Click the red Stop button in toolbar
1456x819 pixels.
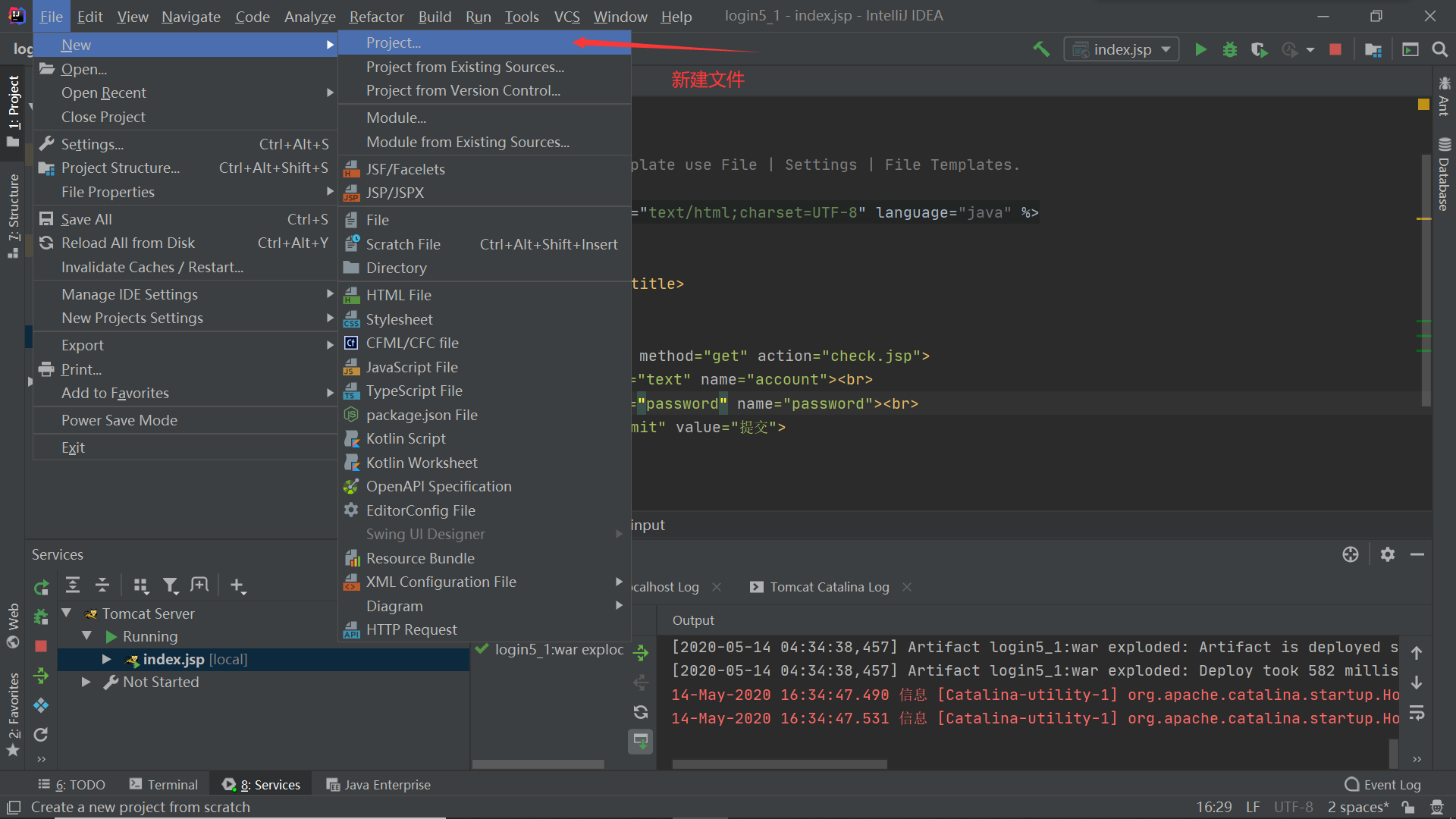pyautogui.click(x=1335, y=50)
